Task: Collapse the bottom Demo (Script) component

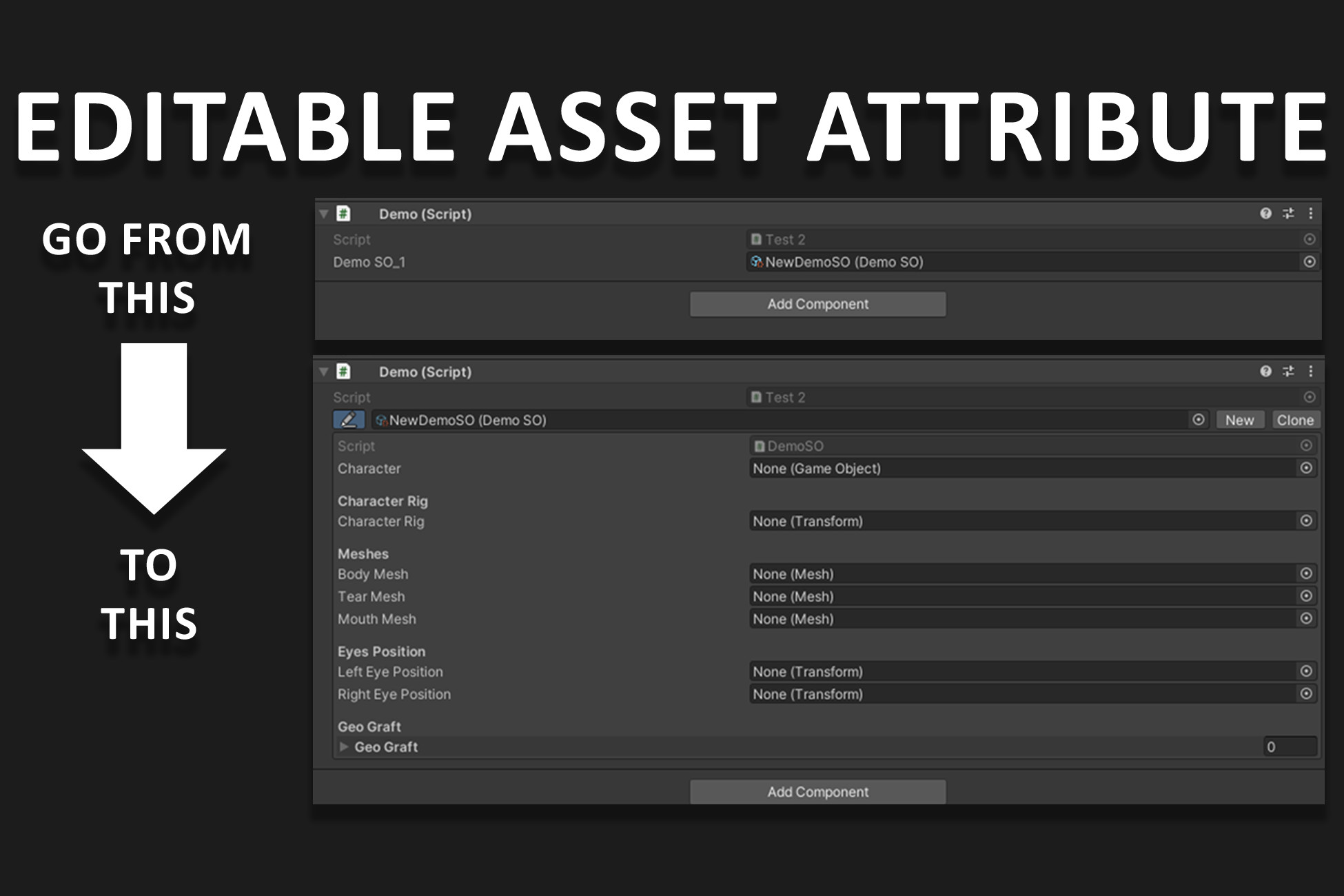Action: 323,372
